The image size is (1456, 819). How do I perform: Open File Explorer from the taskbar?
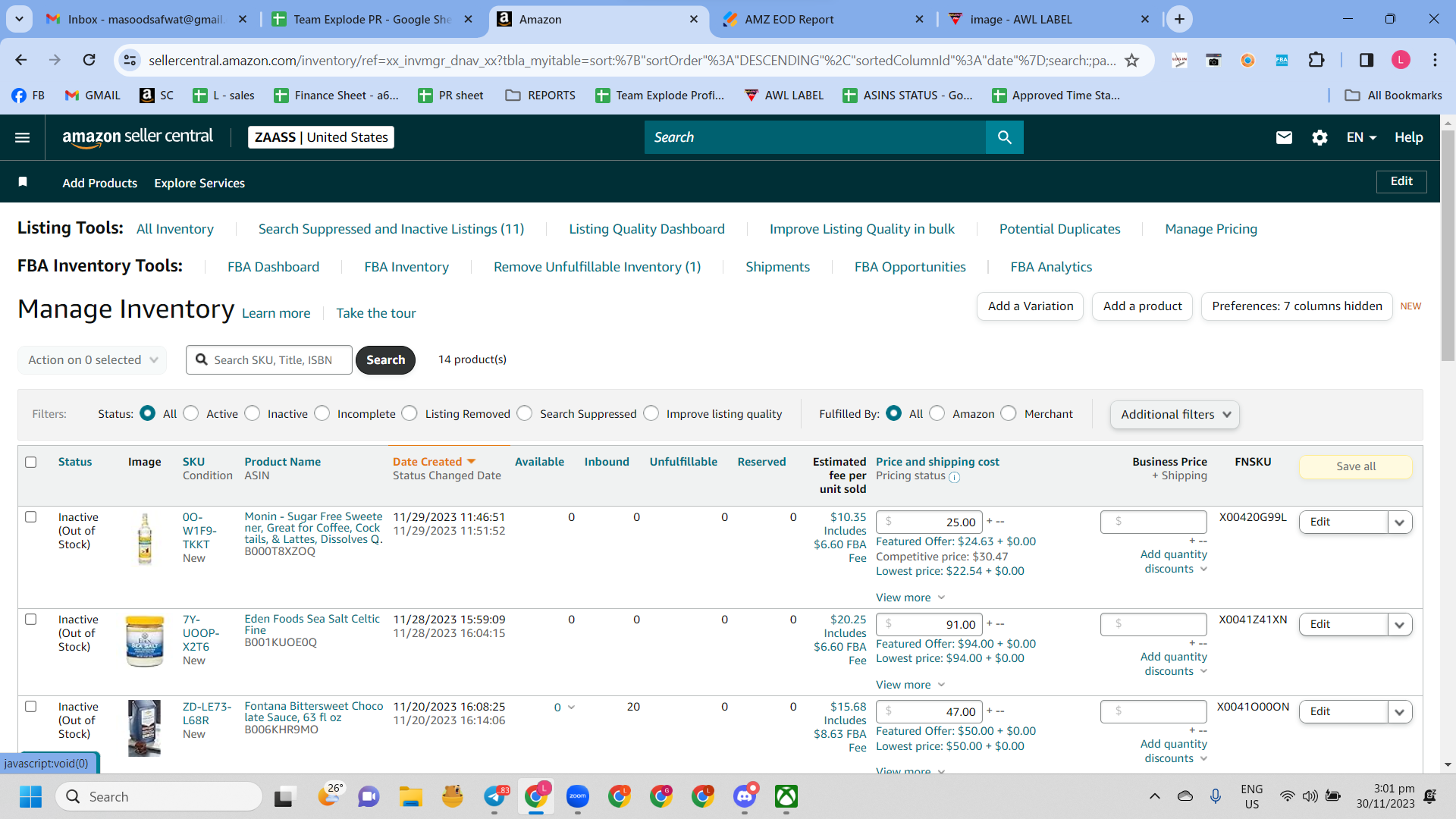point(410,796)
